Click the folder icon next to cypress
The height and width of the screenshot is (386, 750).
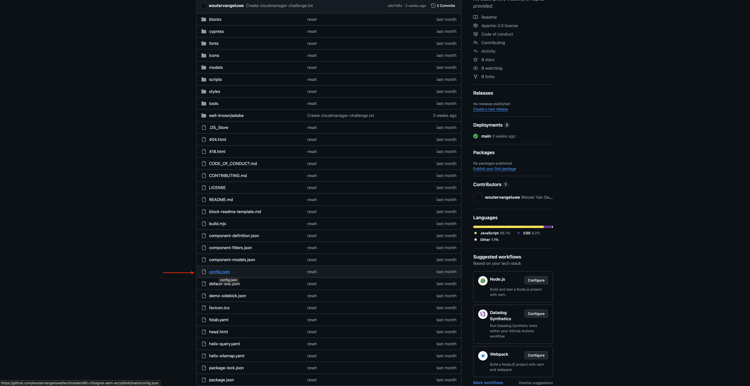(204, 31)
